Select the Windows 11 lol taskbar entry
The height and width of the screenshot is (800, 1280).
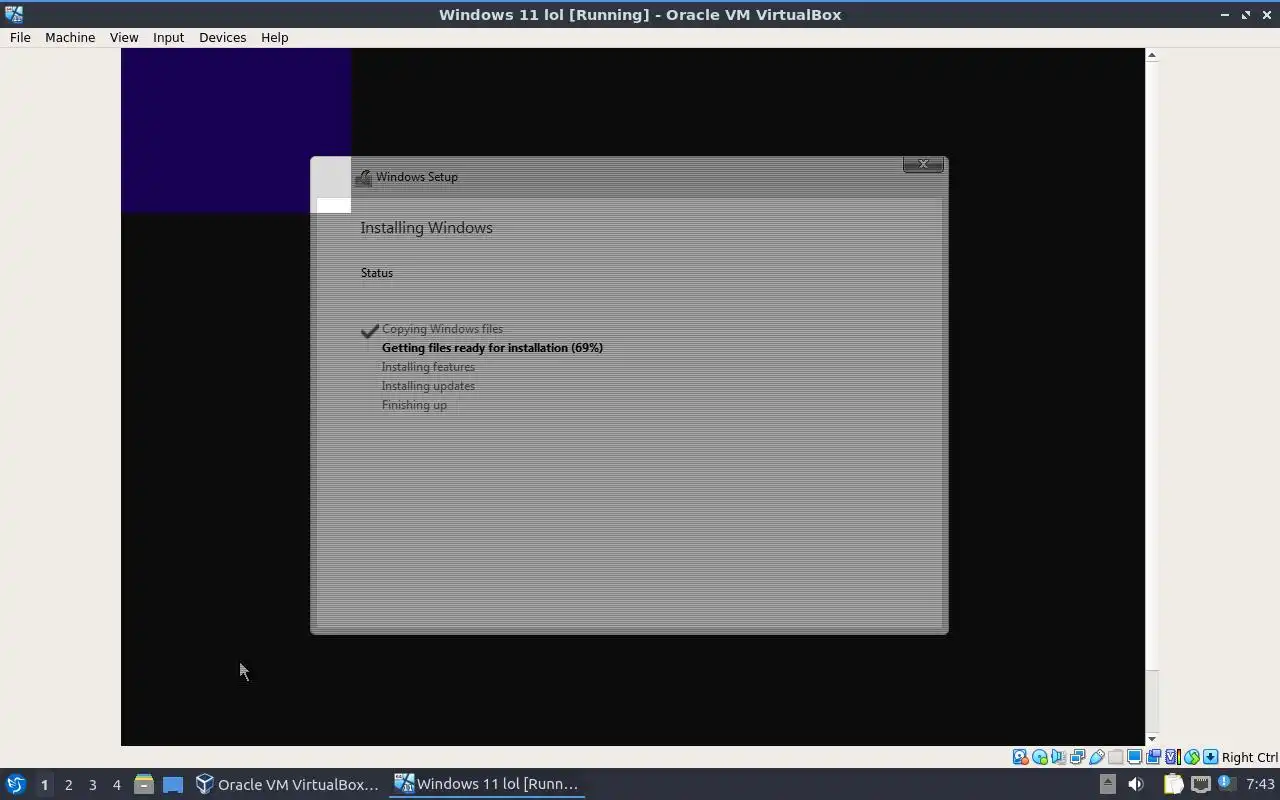point(487,784)
